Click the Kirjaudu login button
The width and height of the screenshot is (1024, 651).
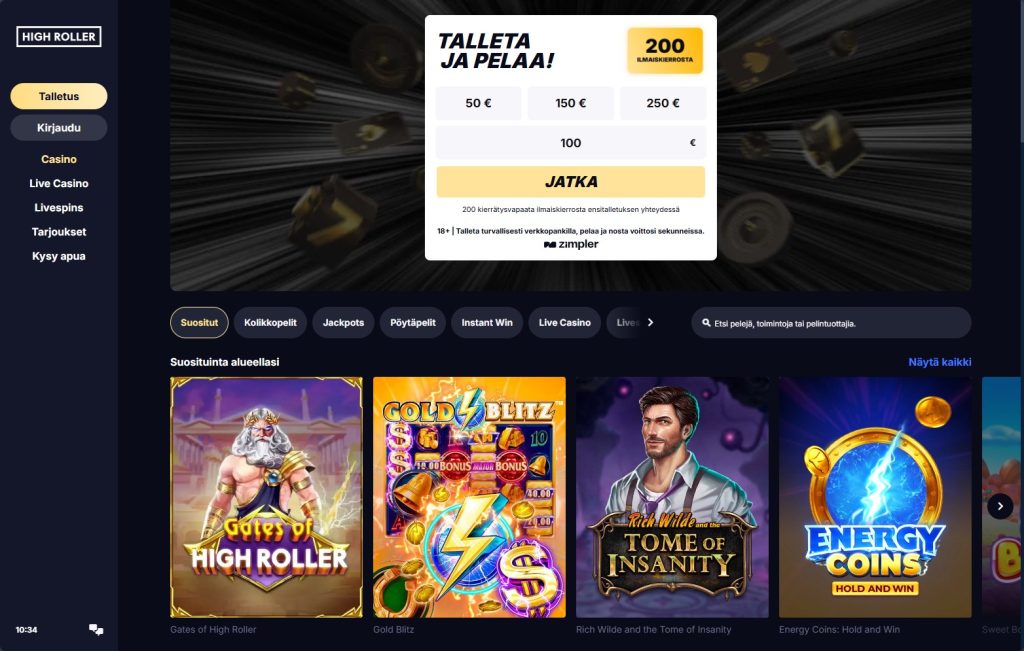click(x=59, y=127)
